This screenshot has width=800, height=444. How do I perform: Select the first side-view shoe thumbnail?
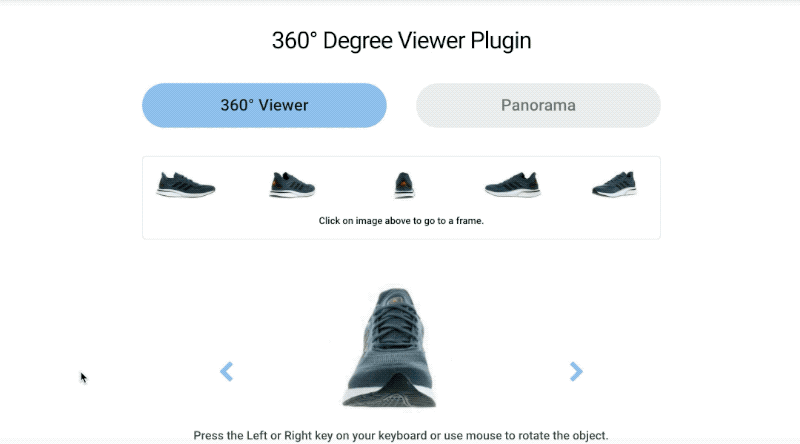point(186,185)
